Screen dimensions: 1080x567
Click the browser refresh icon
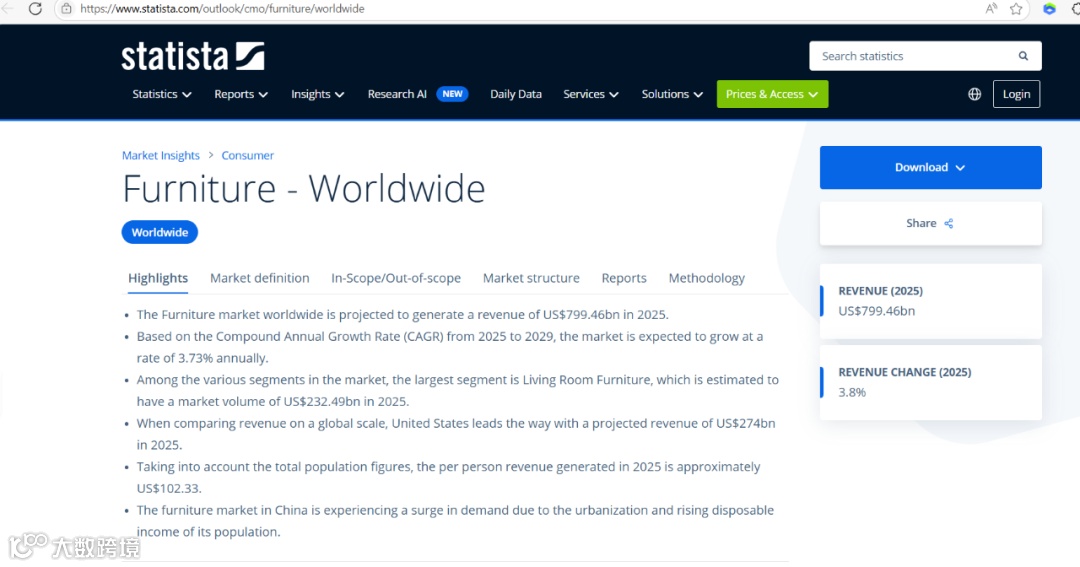[35, 9]
